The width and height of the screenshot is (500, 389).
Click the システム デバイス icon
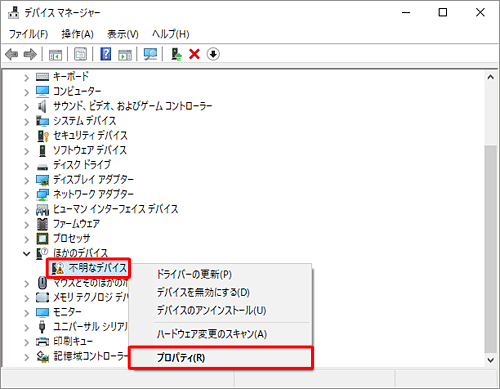(42, 121)
